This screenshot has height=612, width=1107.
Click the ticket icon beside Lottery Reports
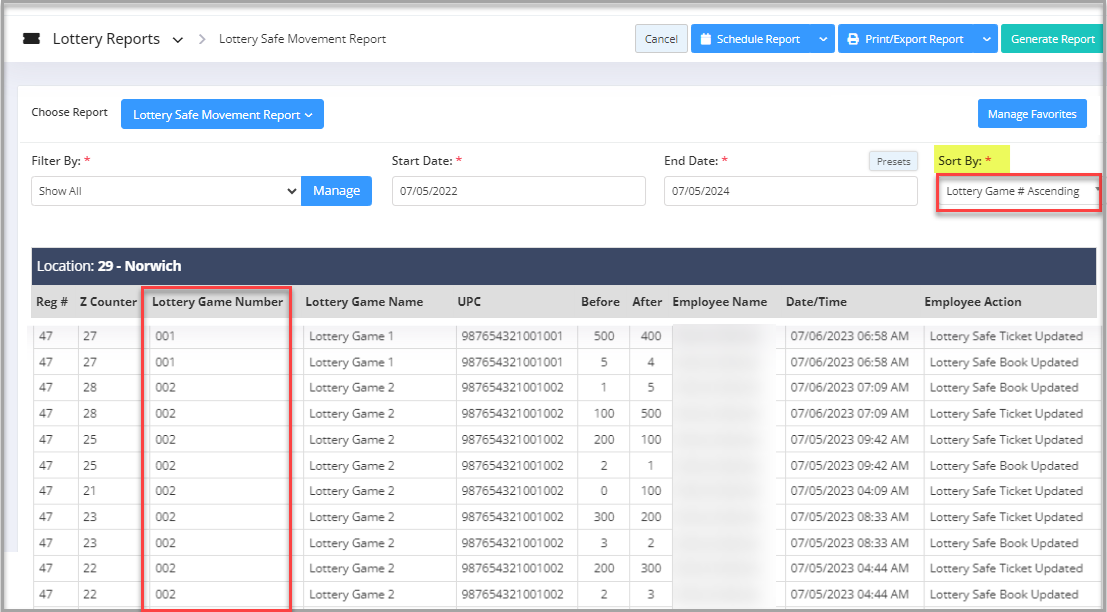(x=31, y=39)
